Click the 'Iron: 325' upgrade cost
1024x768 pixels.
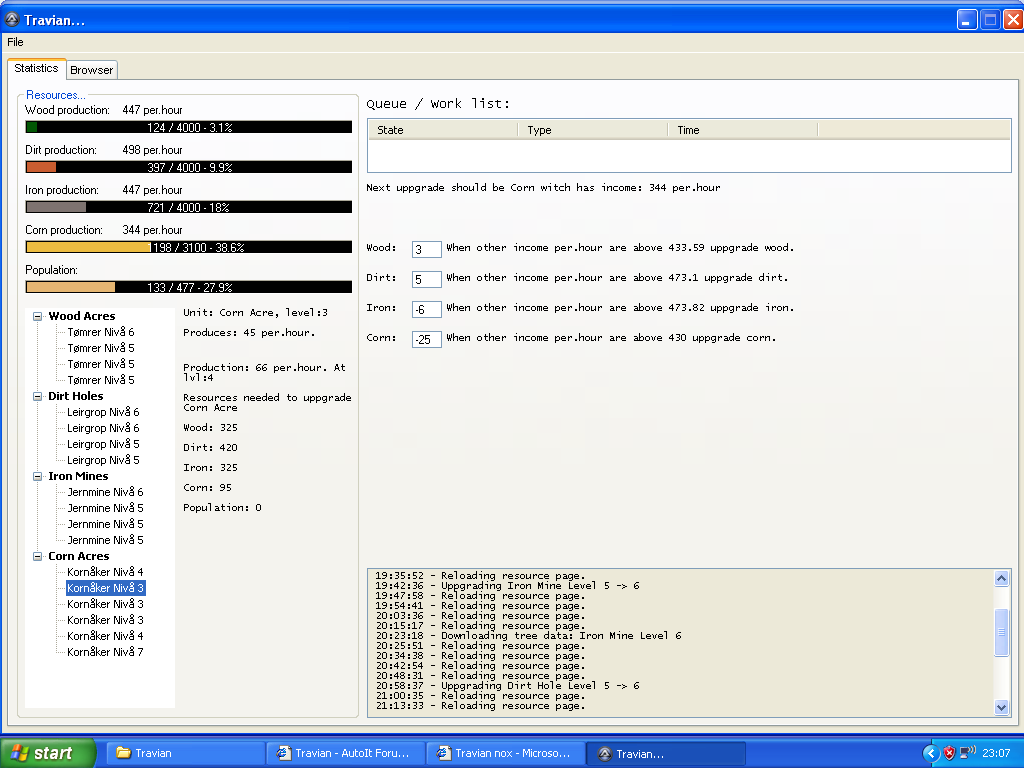click(210, 468)
